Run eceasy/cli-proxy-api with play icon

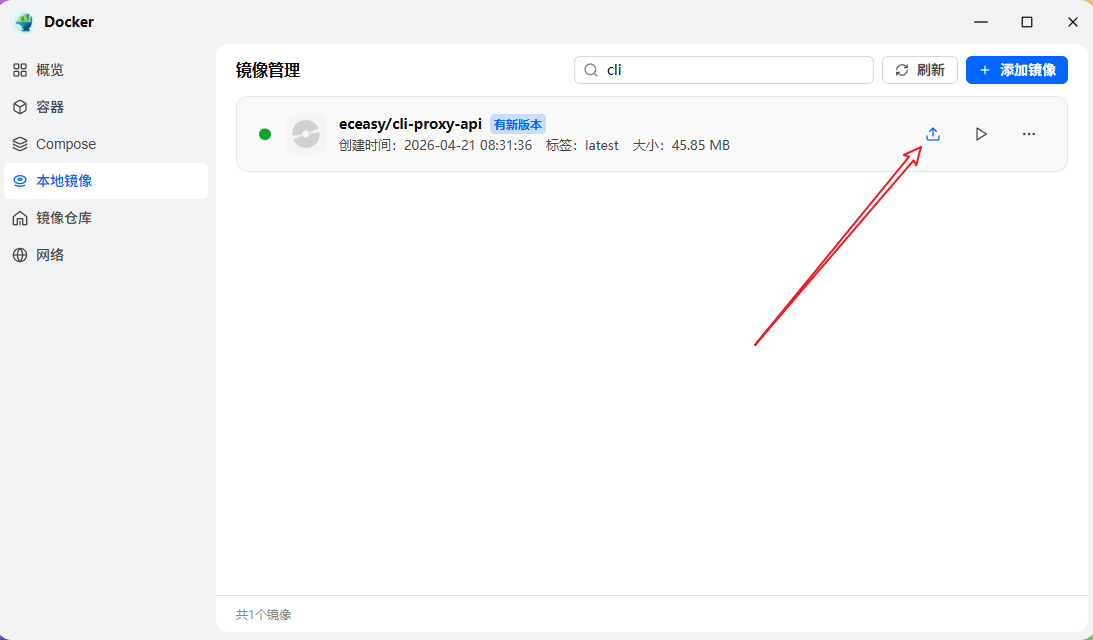pos(981,134)
